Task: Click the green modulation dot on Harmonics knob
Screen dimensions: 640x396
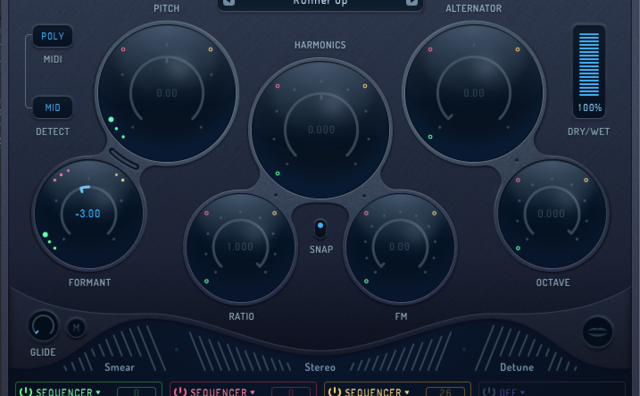Action: [278, 174]
